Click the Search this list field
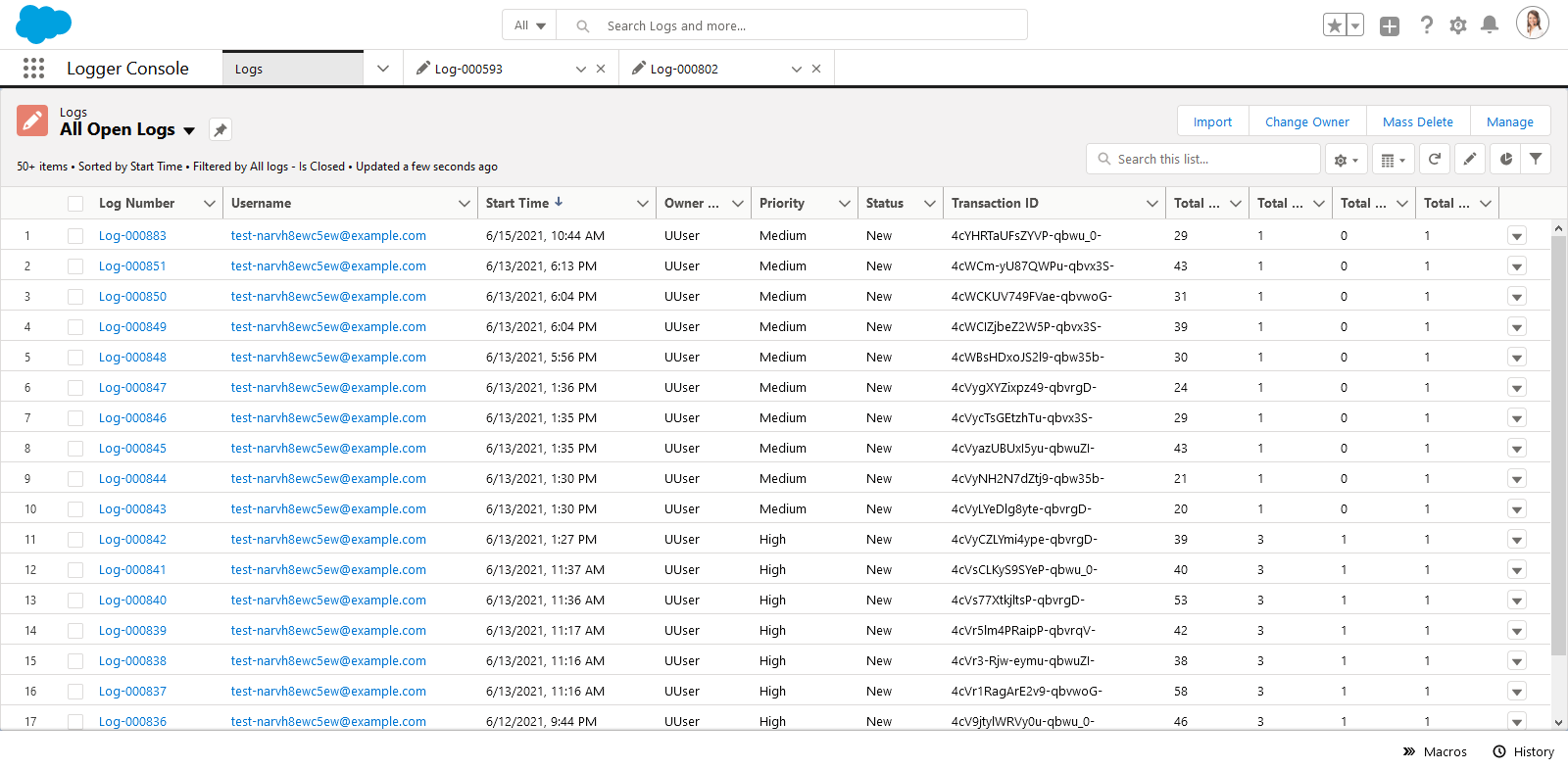The height and width of the screenshot is (770, 1568). click(1203, 159)
